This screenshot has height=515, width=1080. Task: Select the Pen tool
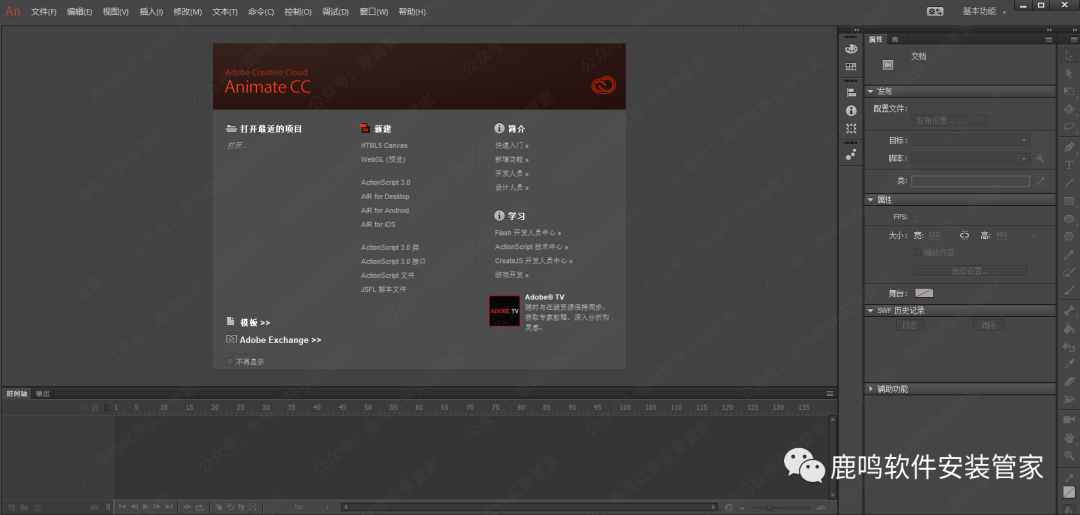coord(1069,146)
